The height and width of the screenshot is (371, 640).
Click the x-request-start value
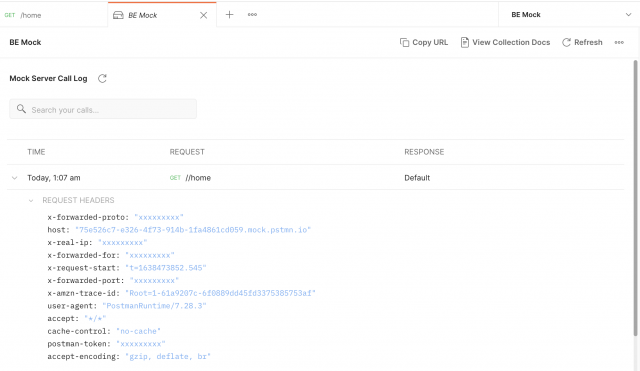point(166,268)
